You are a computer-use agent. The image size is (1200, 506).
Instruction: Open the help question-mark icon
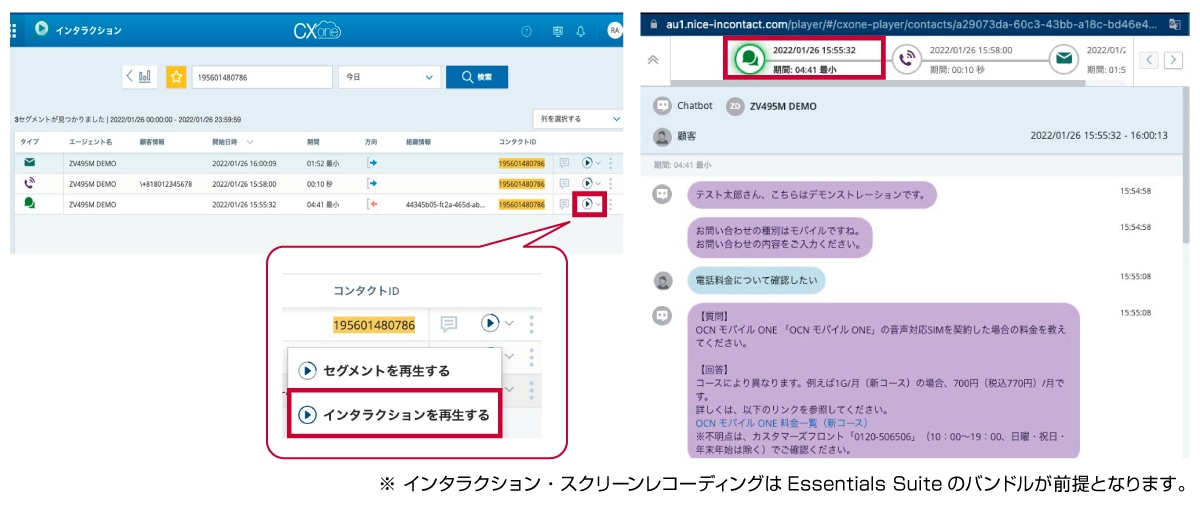(x=527, y=31)
